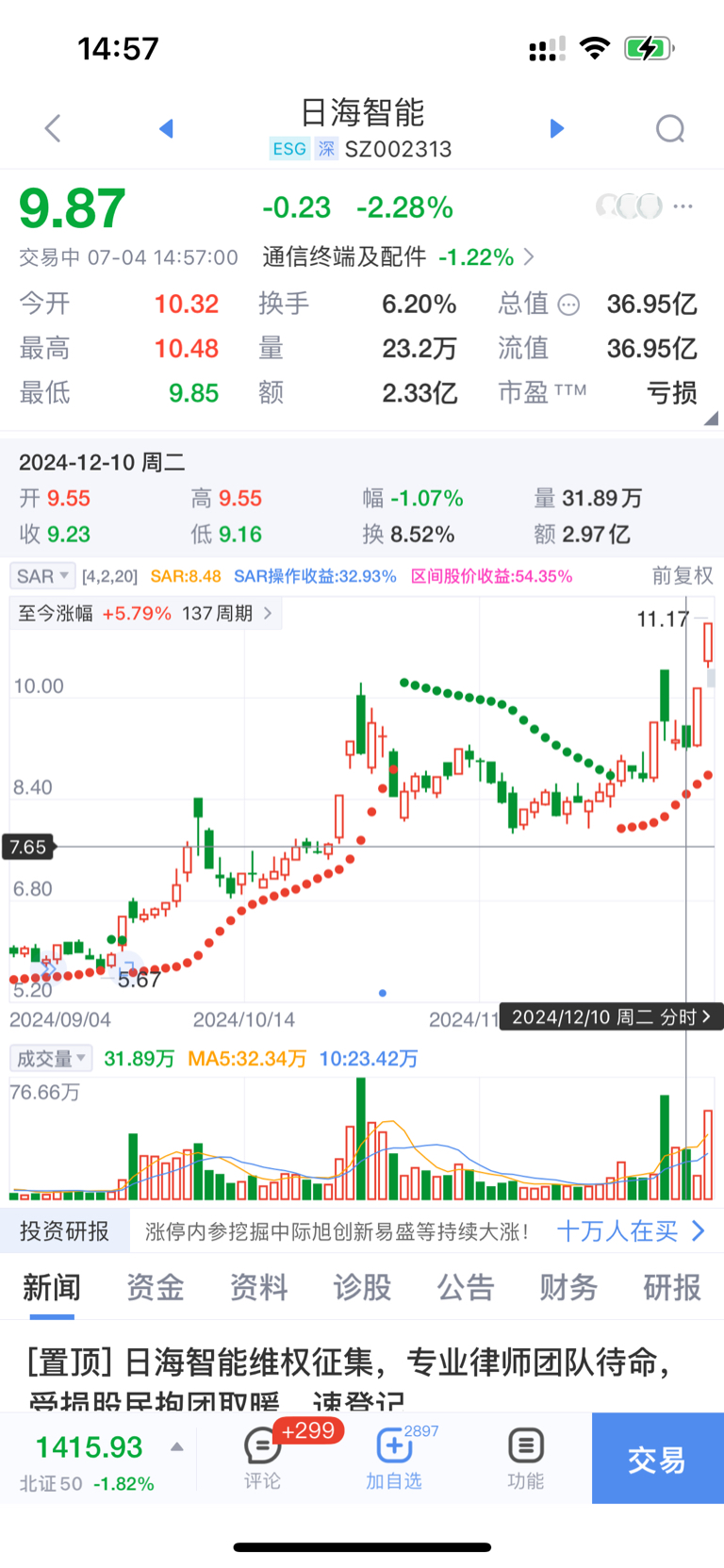Viewport: 724px width, 1568px height.
Task: Open 投资研报 section
Action: click(x=65, y=1231)
